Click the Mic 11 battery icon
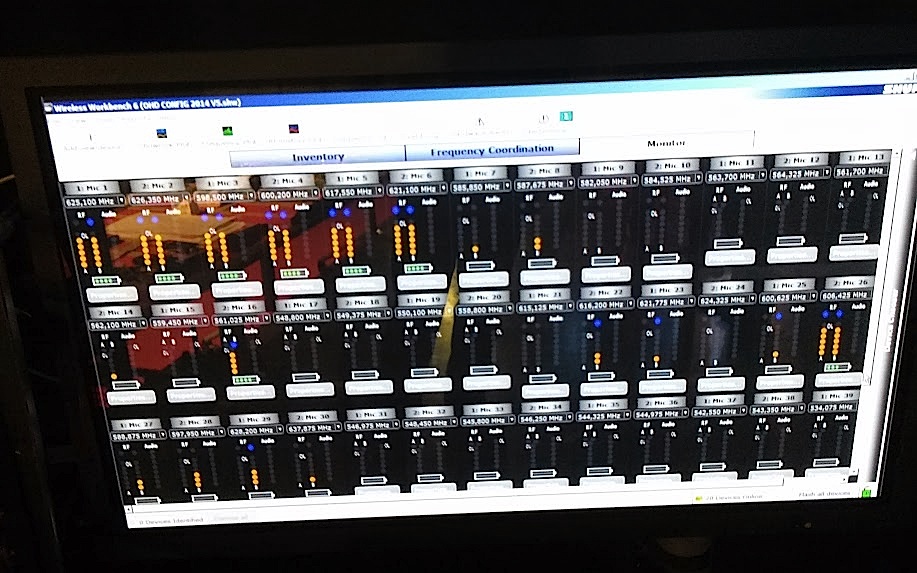The width and height of the screenshot is (917, 573). pyautogui.click(x=728, y=243)
